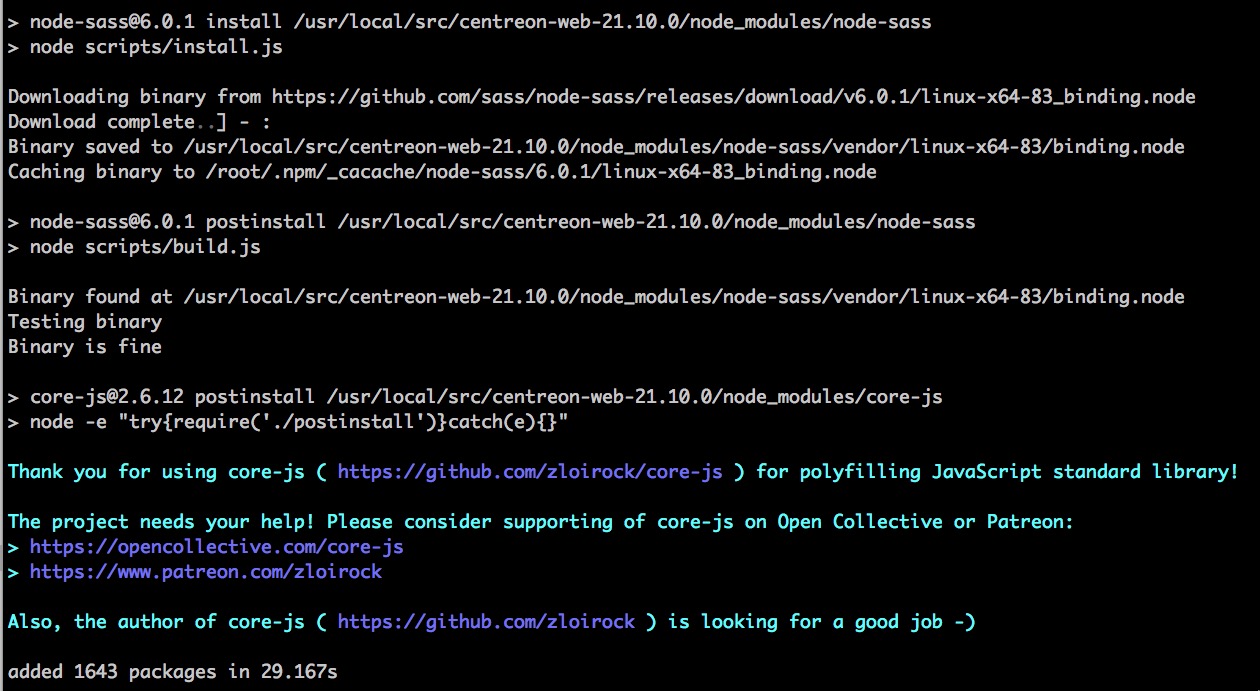Click the 'node scripts/install.js' command line
Viewport: 1260px width, 691px height.
tap(144, 47)
